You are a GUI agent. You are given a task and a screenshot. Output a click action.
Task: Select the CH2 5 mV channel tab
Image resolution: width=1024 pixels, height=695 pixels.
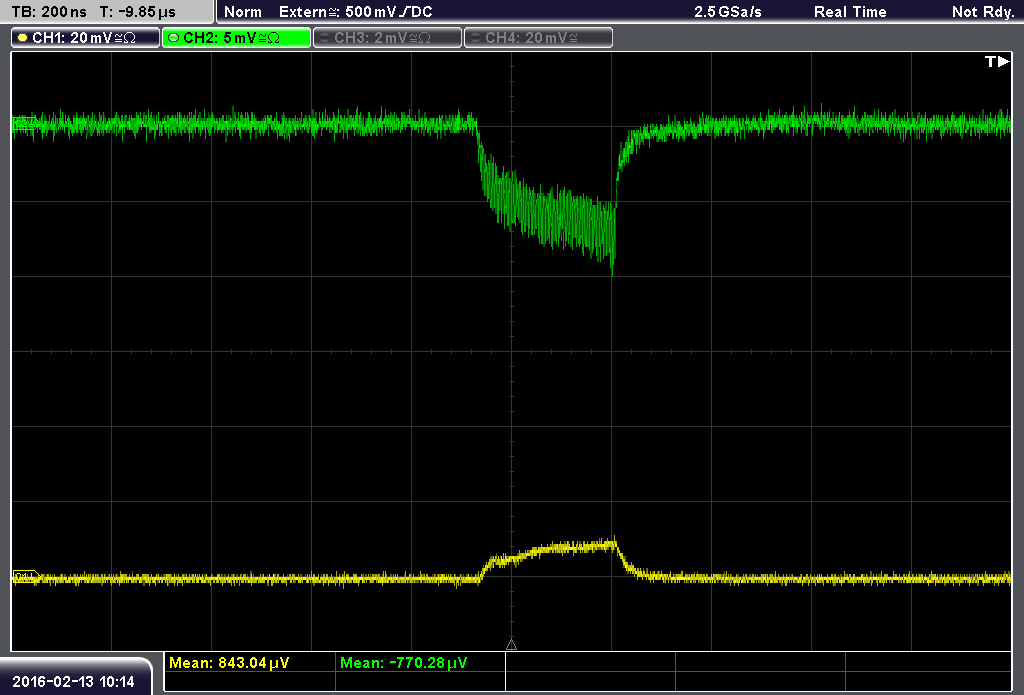click(x=236, y=38)
